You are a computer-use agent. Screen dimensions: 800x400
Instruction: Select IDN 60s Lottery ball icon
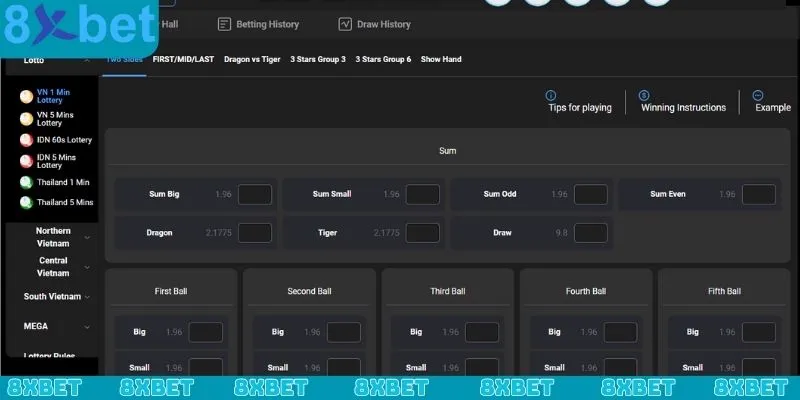click(27, 140)
